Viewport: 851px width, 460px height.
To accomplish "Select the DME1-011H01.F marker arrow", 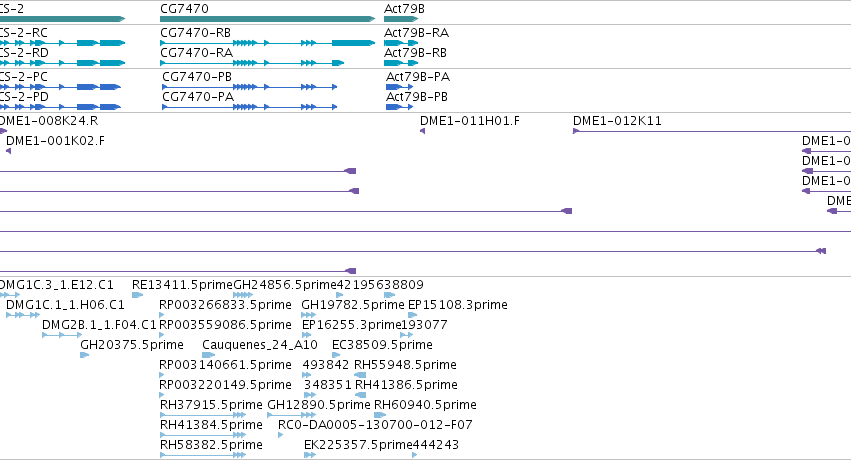I will [422, 131].
